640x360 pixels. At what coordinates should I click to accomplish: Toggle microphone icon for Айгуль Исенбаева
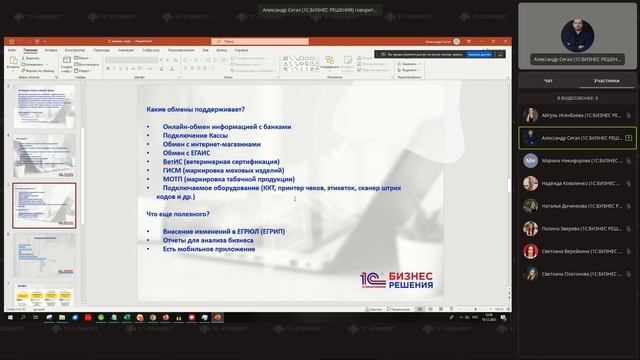pyautogui.click(x=629, y=116)
